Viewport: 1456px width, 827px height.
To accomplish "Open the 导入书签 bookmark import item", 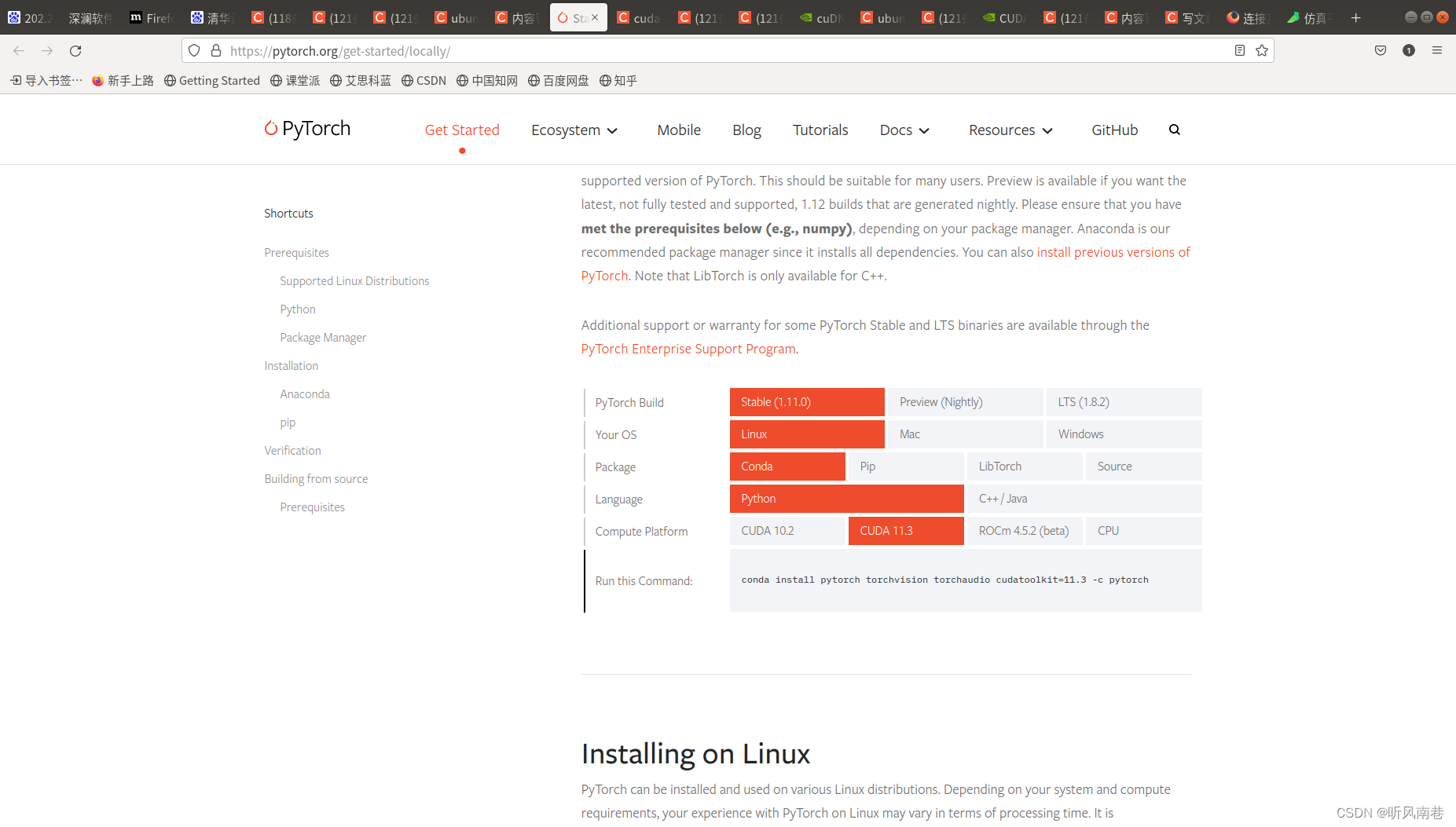I will 46,80.
